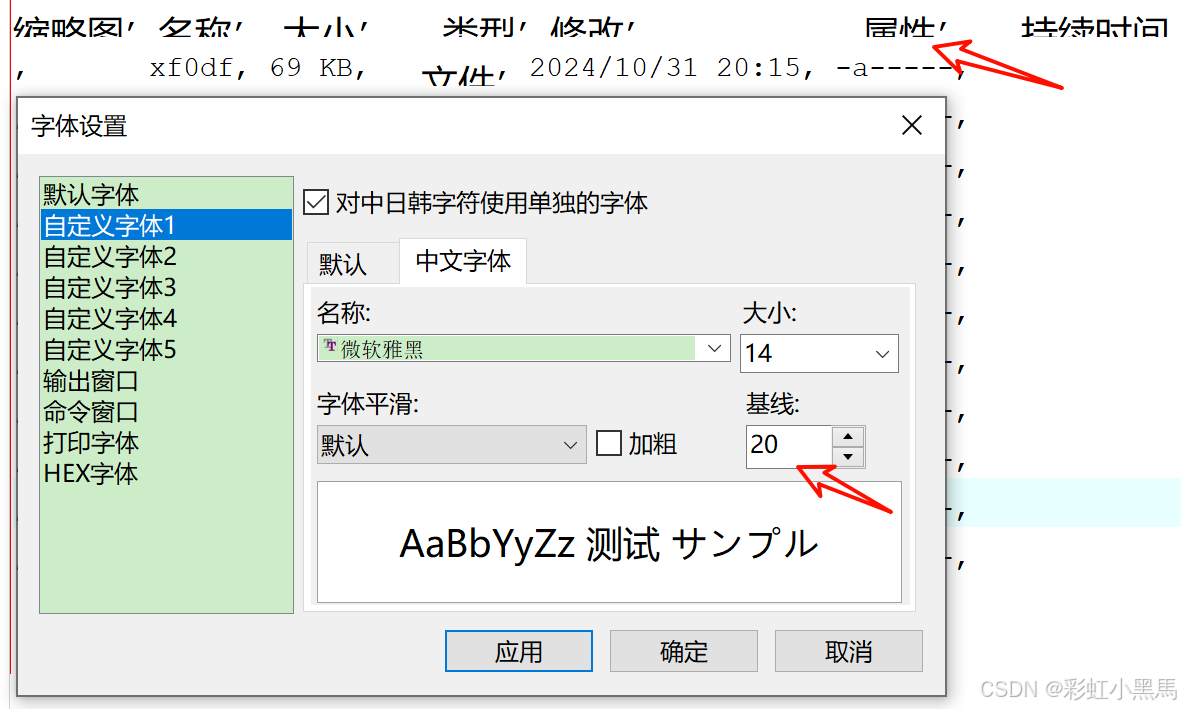1181x709 pixels.
Task: Click the TrueType icon beside 微软雅黑
Action: pos(330,346)
